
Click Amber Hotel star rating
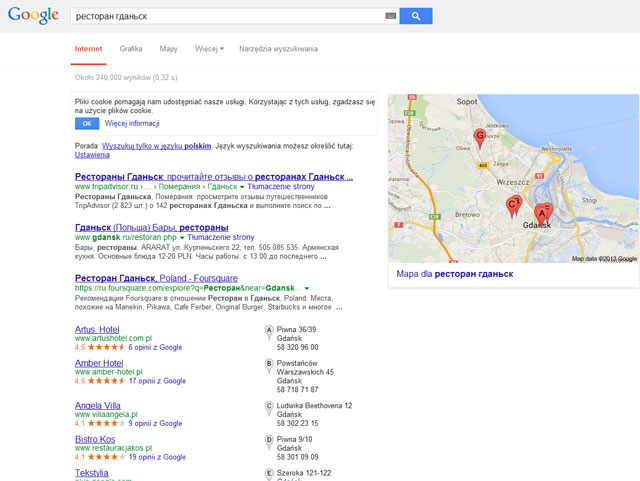point(106,381)
